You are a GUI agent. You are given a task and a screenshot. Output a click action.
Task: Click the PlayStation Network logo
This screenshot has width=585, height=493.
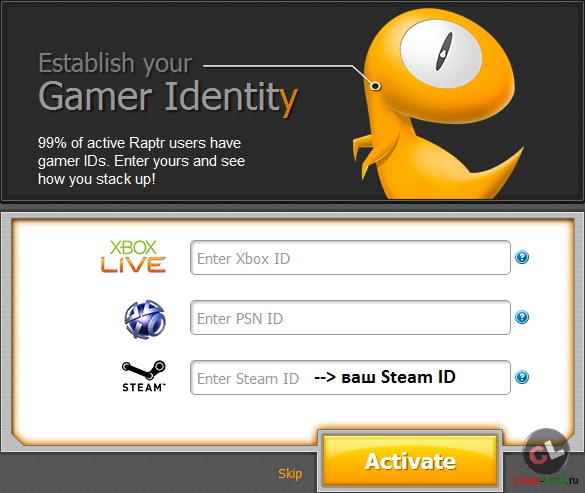(145, 319)
